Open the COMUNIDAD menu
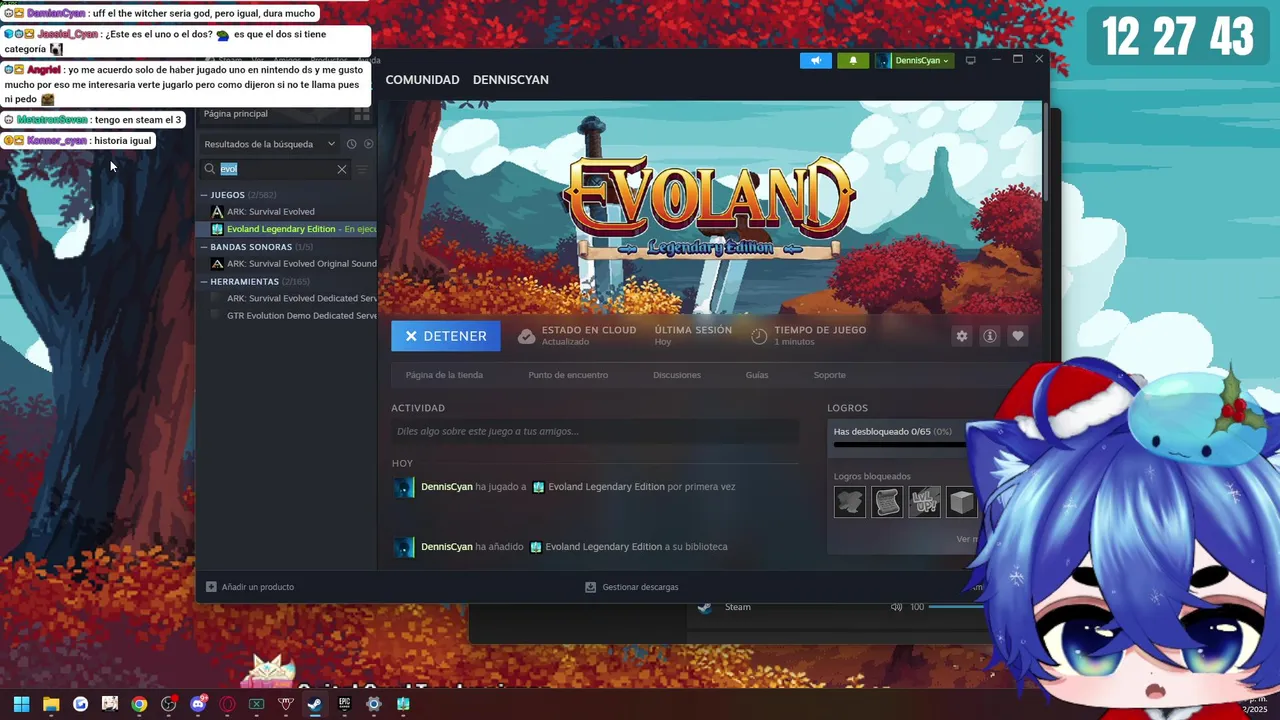1280x720 pixels. 422,80
